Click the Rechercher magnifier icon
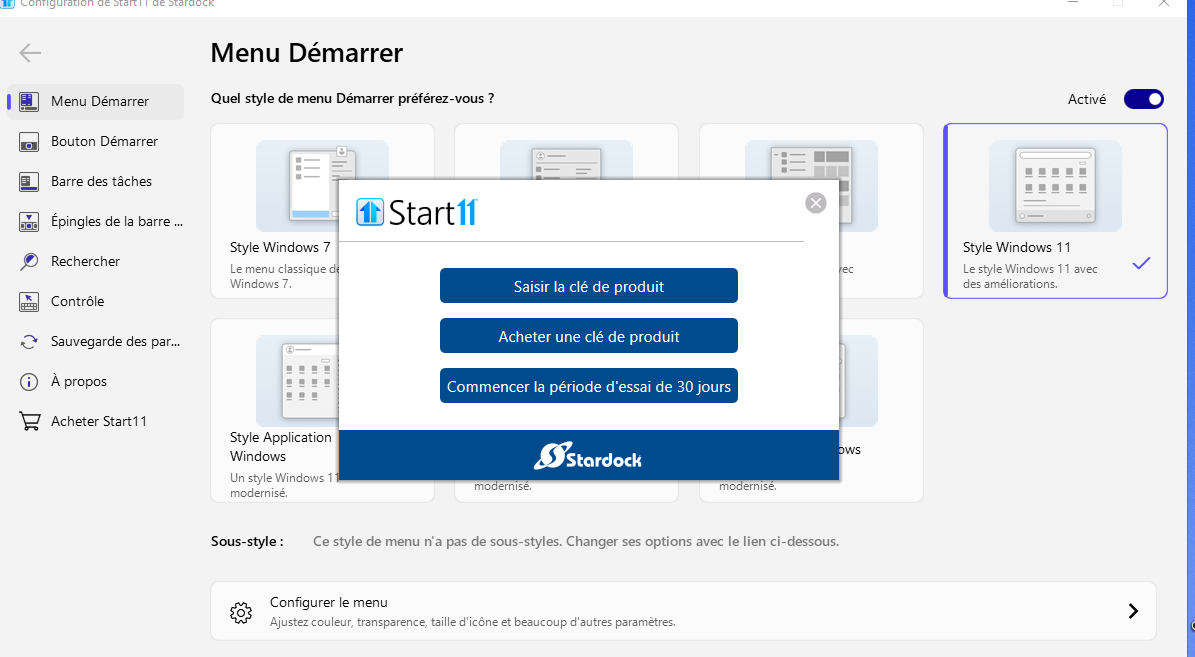Image resolution: width=1195 pixels, height=657 pixels. tap(29, 261)
